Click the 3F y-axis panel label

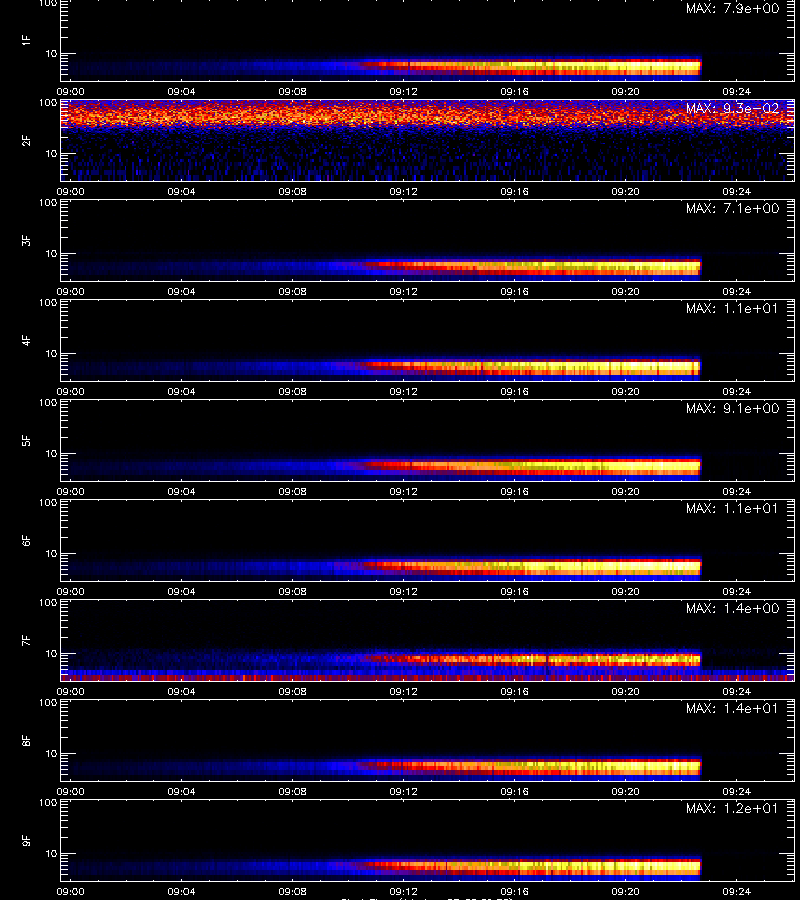26,240
